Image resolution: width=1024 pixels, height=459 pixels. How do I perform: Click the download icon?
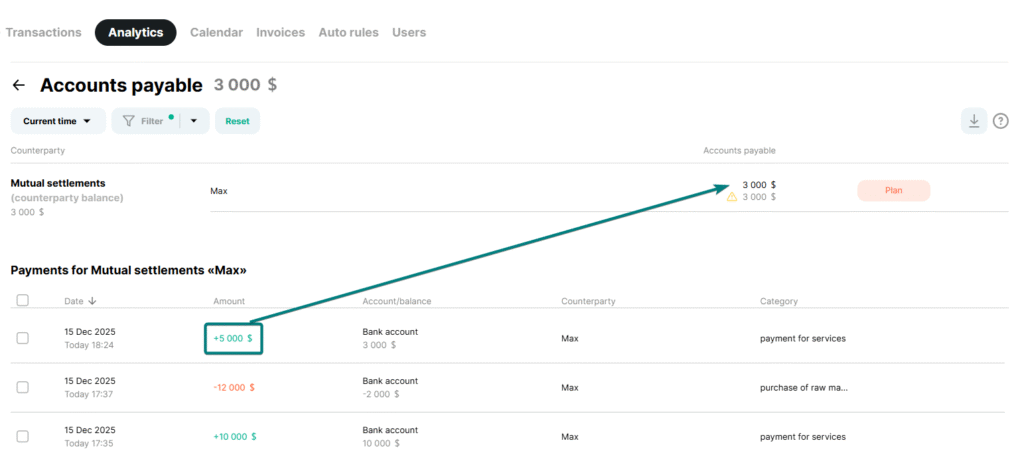[x=973, y=121]
